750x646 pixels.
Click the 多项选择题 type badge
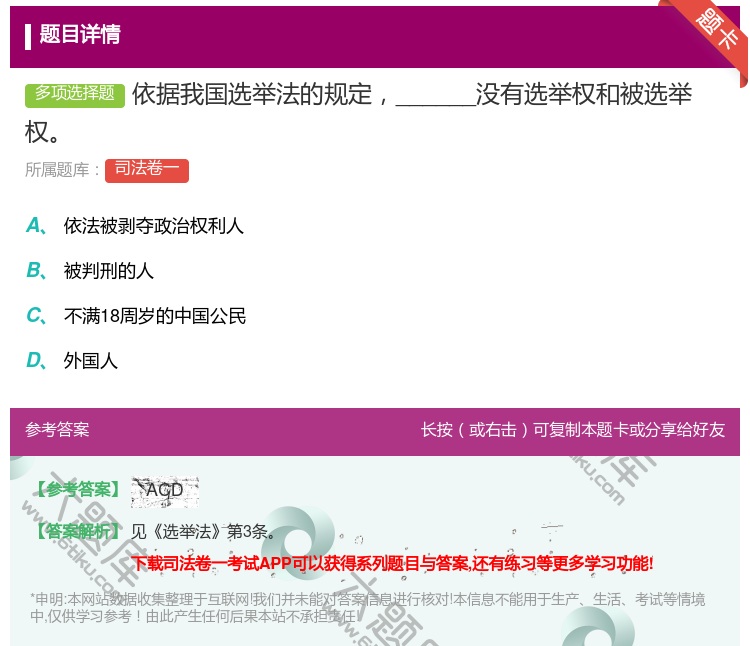click(75, 95)
